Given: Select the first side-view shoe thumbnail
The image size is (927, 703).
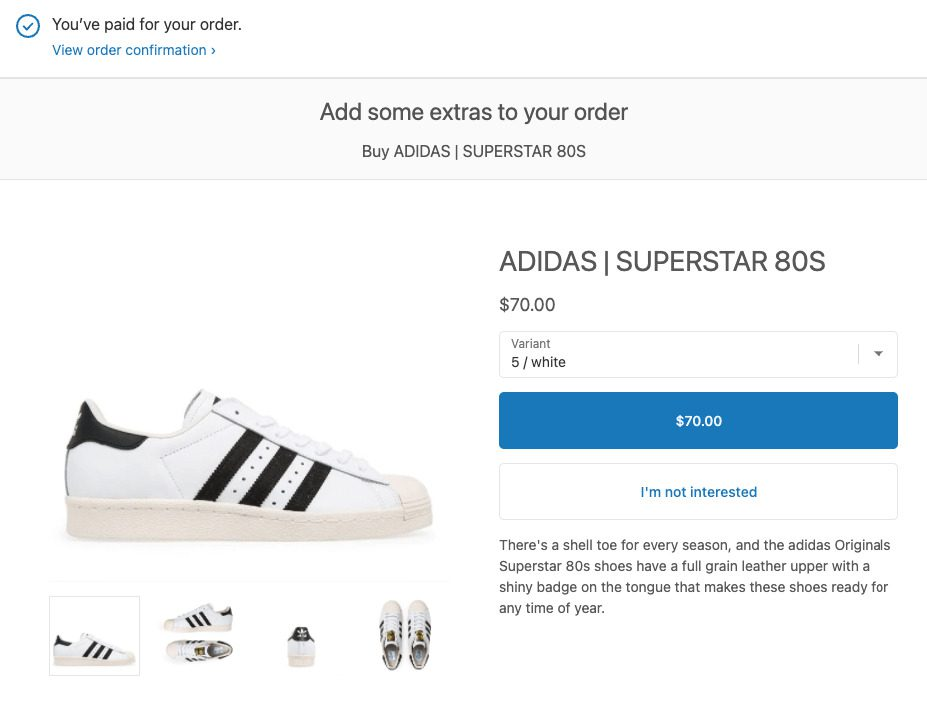Looking at the screenshot, I should point(94,635).
